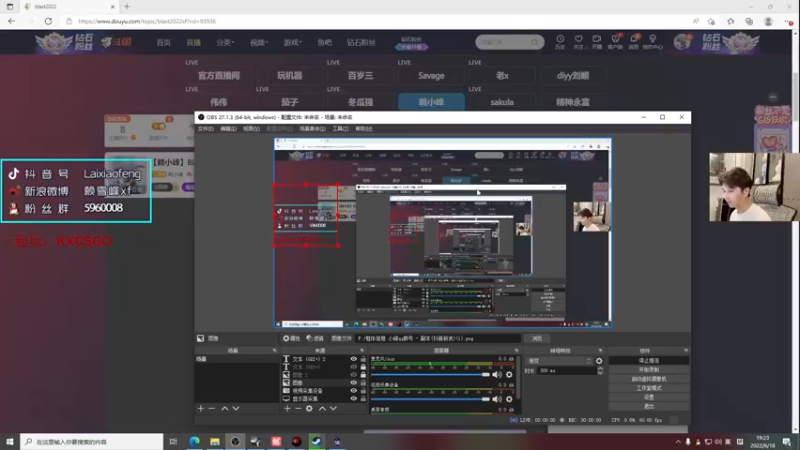Image resolution: width=800 pixels, height=450 pixels.
Task: Open microphone/Aux audio settings gear
Action: tap(509, 374)
